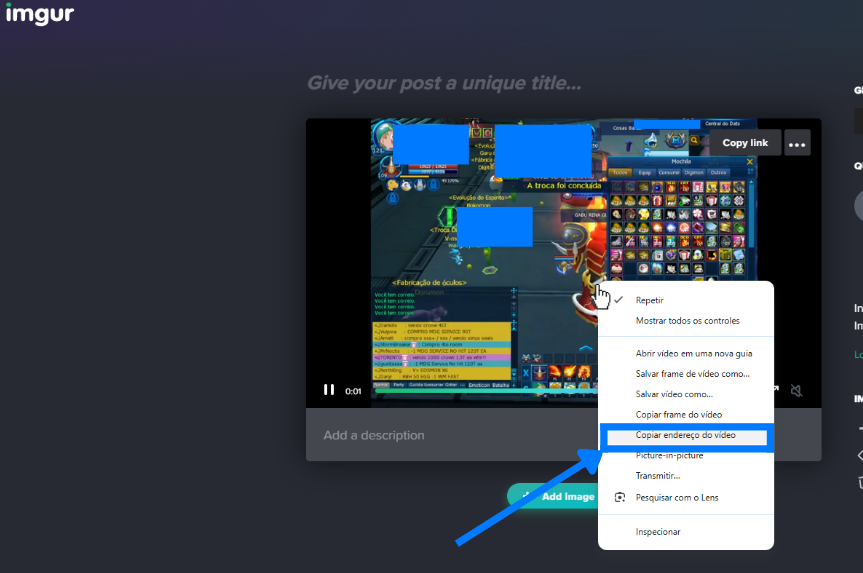Choose Copiar endereço do vídeo

(x=686, y=435)
